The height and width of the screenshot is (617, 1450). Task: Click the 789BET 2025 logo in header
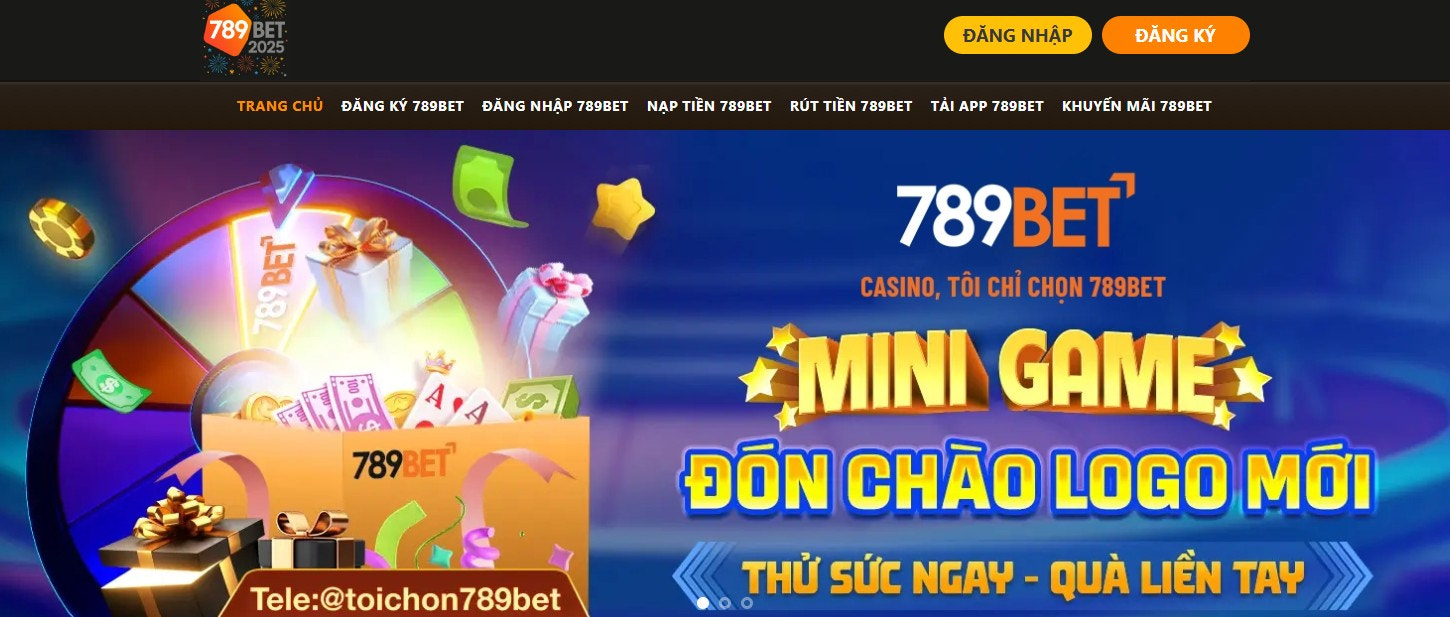245,38
